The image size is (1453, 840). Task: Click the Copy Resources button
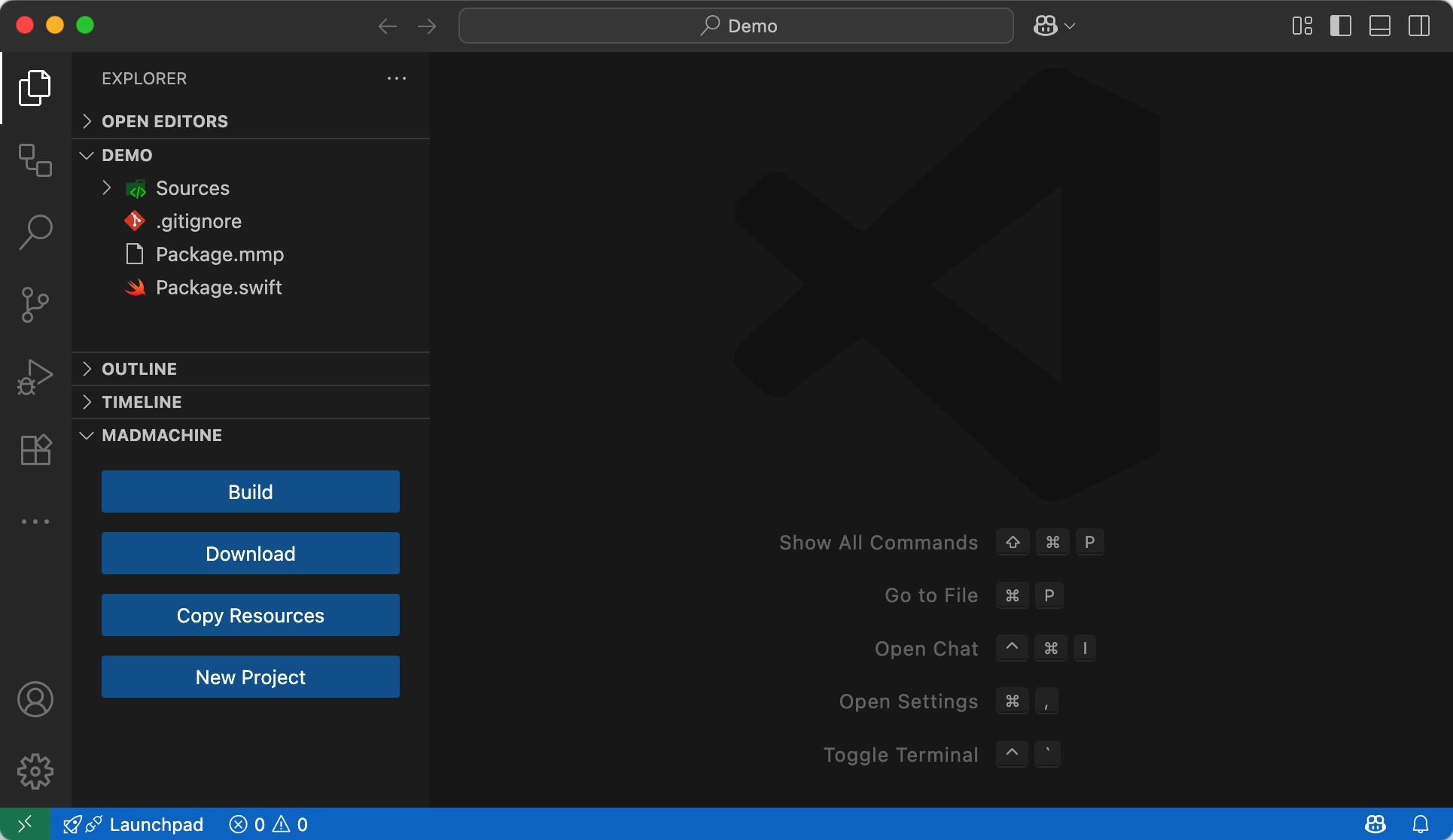point(251,615)
